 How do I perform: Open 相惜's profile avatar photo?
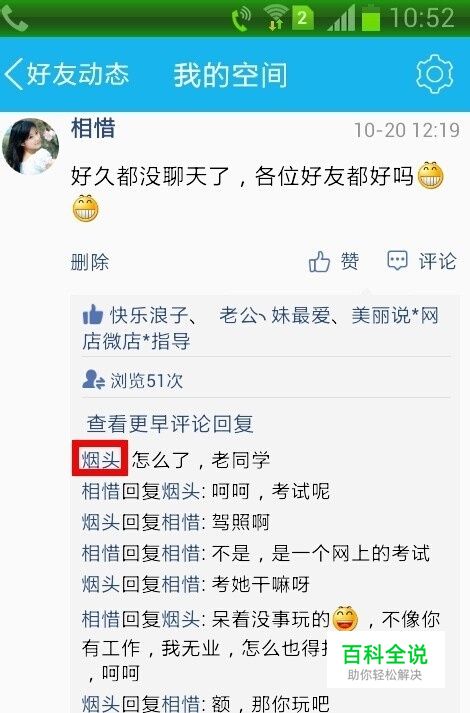[30, 146]
